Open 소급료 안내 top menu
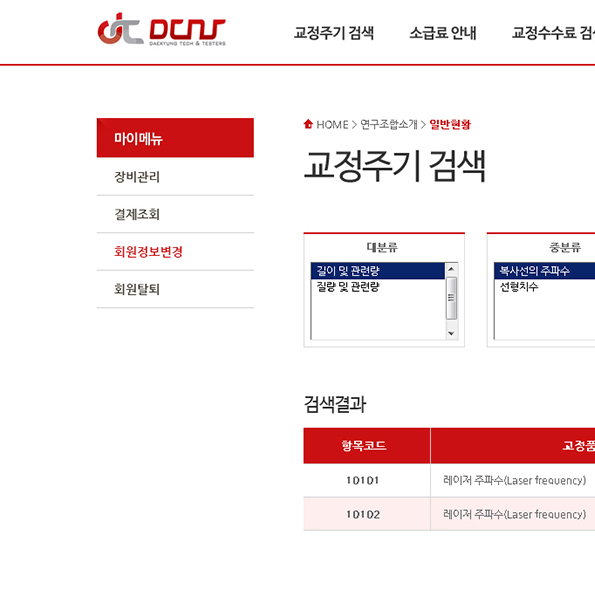 point(442,33)
